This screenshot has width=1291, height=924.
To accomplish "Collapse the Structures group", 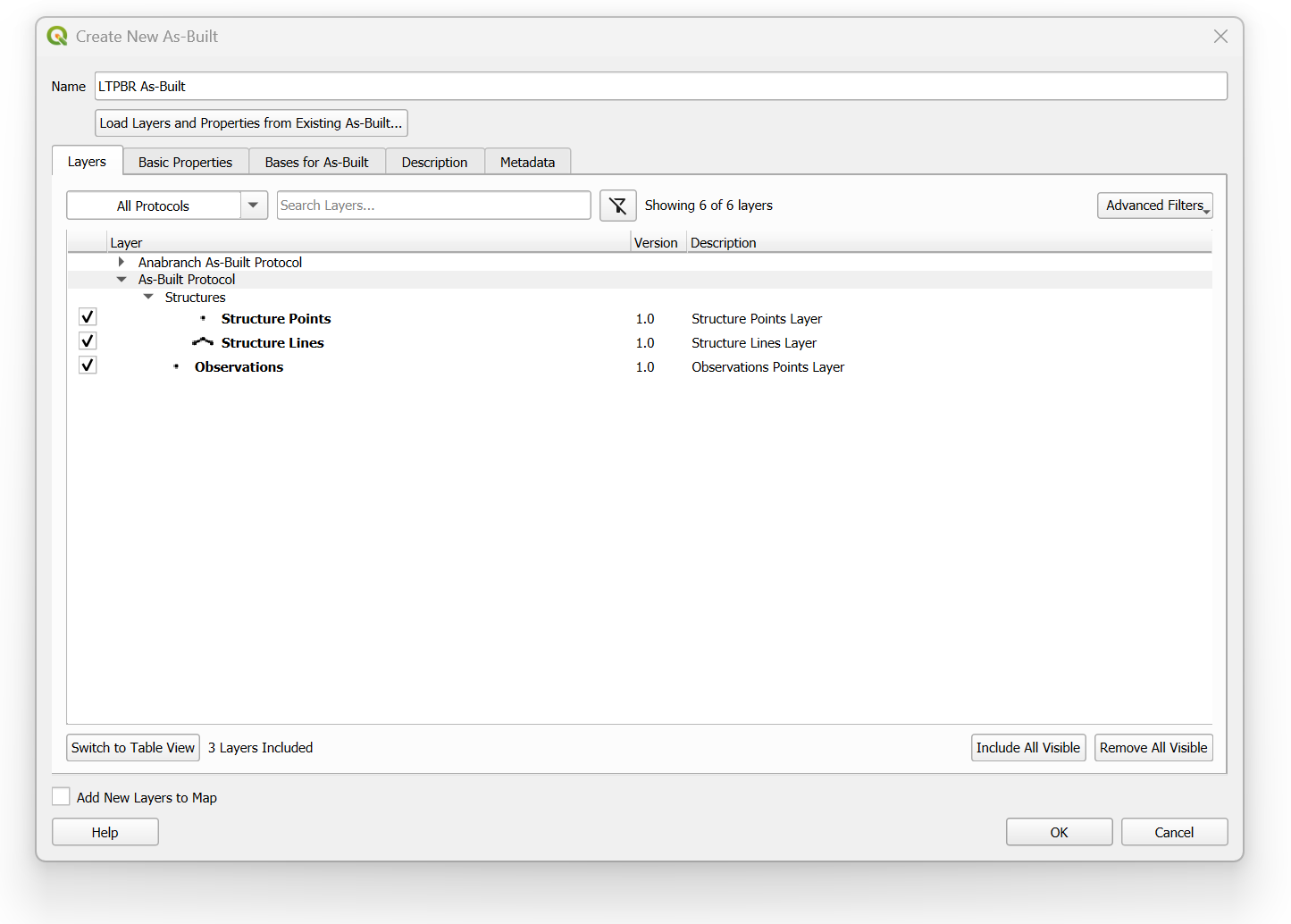I will 148,297.
